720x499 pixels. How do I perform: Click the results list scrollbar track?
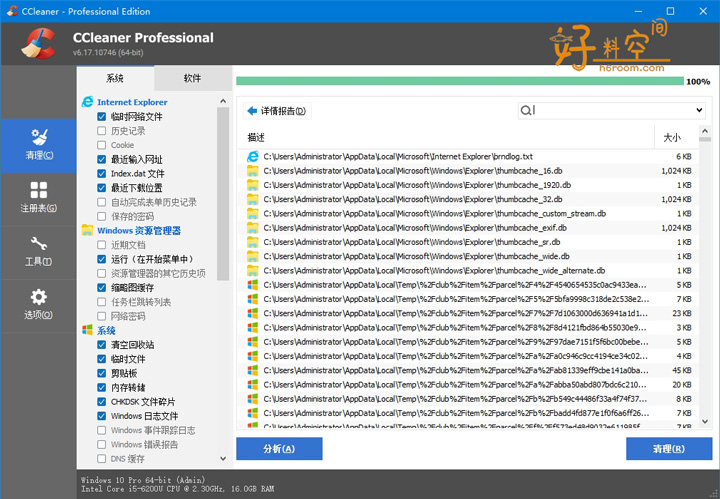[705, 275]
